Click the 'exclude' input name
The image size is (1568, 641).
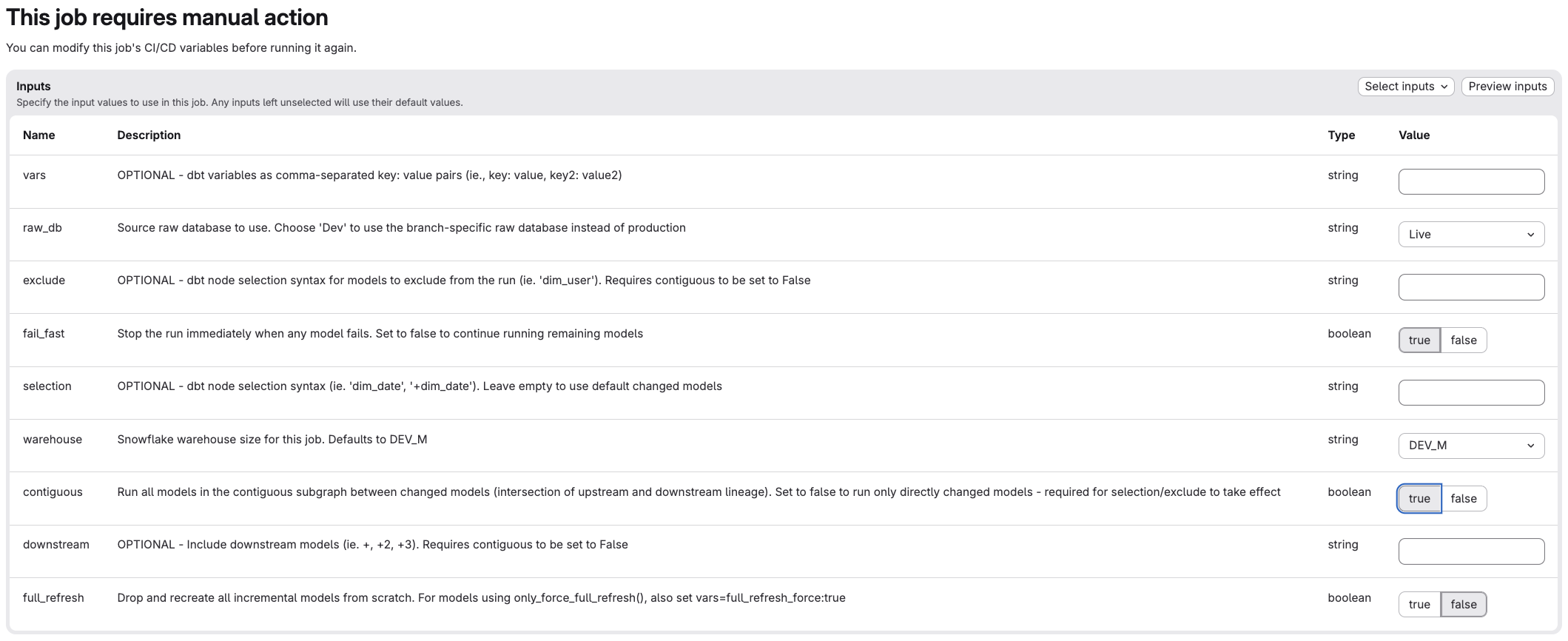[x=44, y=281]
